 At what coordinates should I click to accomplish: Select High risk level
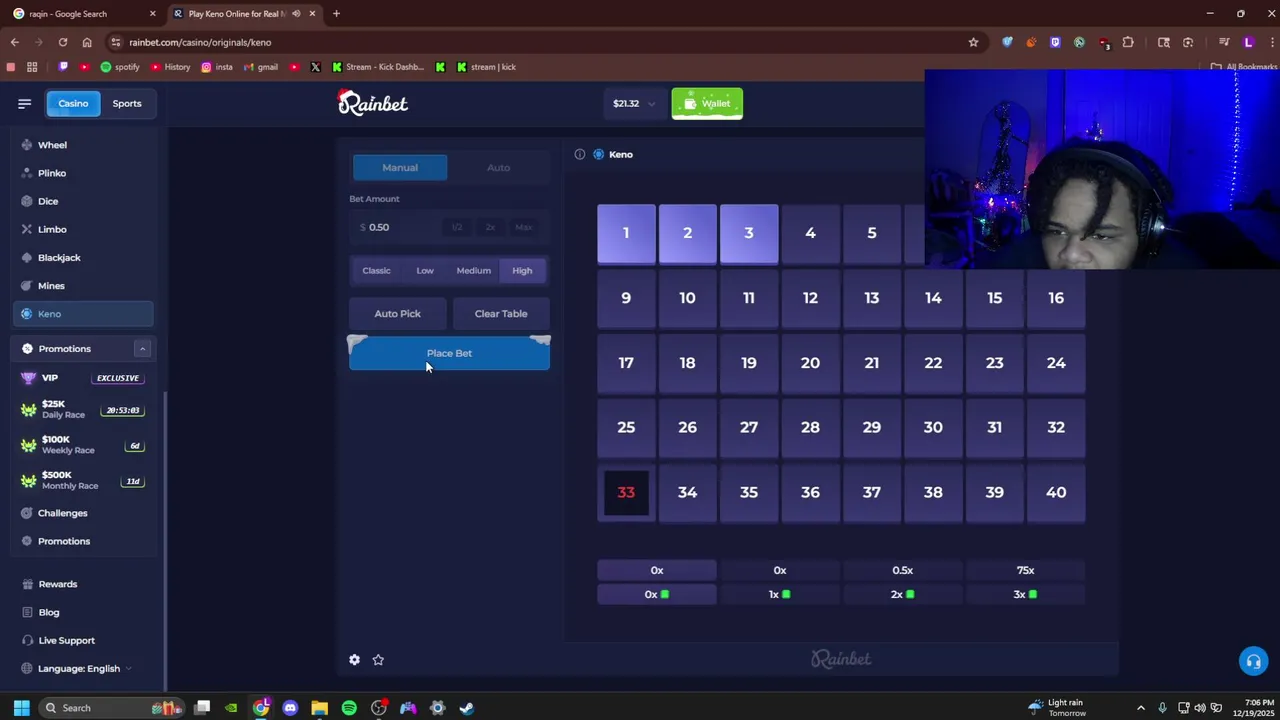point(522,270)
